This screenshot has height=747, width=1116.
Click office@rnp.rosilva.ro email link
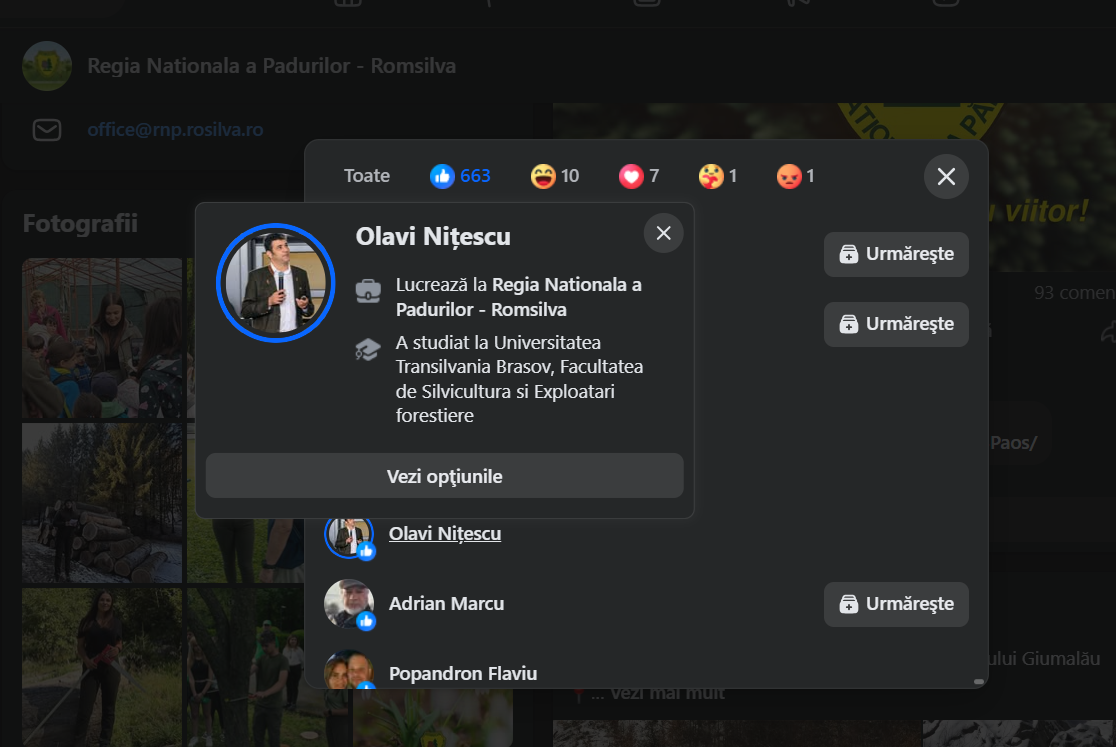coord(175,130)
